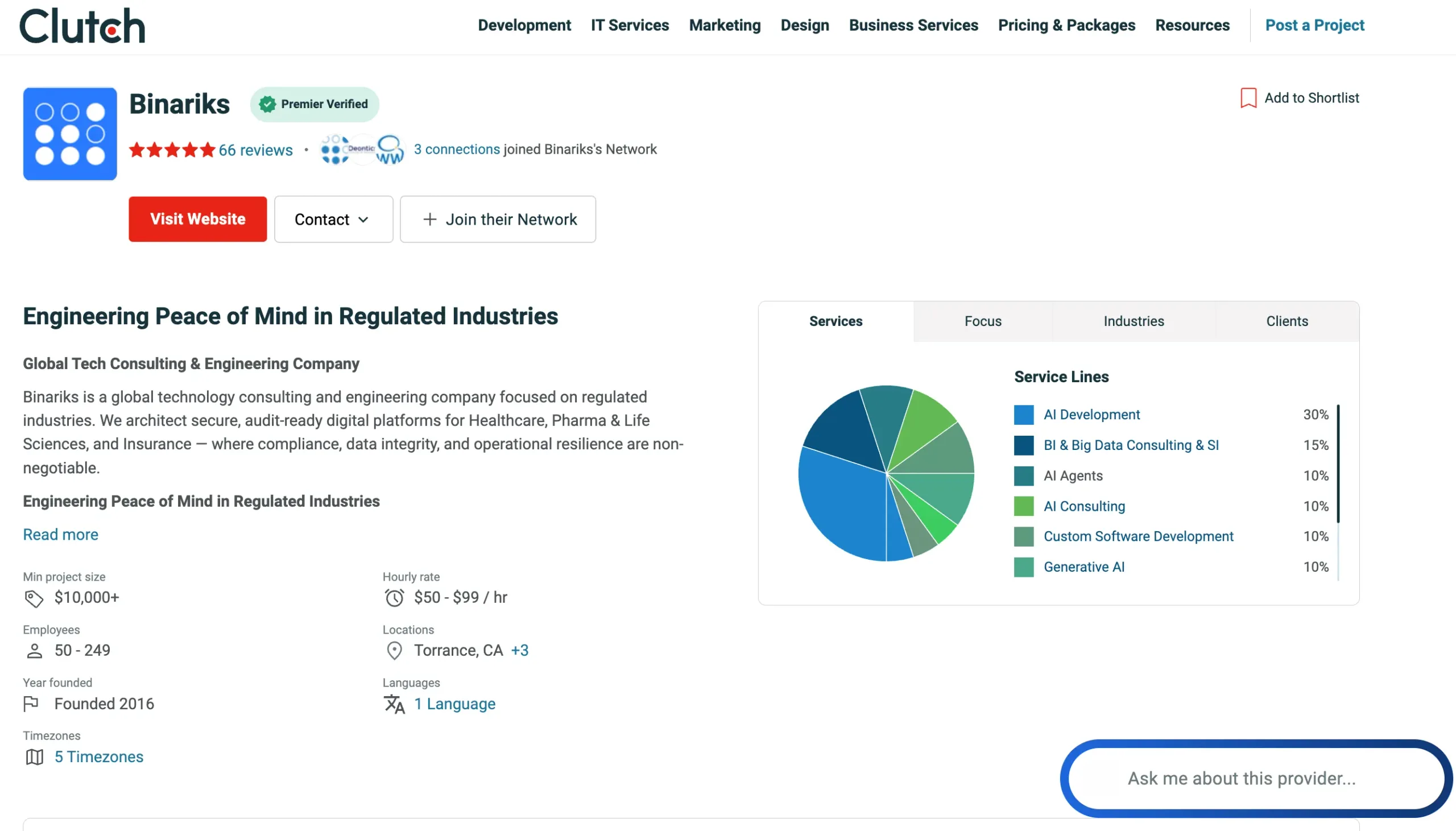1456x831 pixels.
Task: Click the languages translation icon
Action: 394,704
